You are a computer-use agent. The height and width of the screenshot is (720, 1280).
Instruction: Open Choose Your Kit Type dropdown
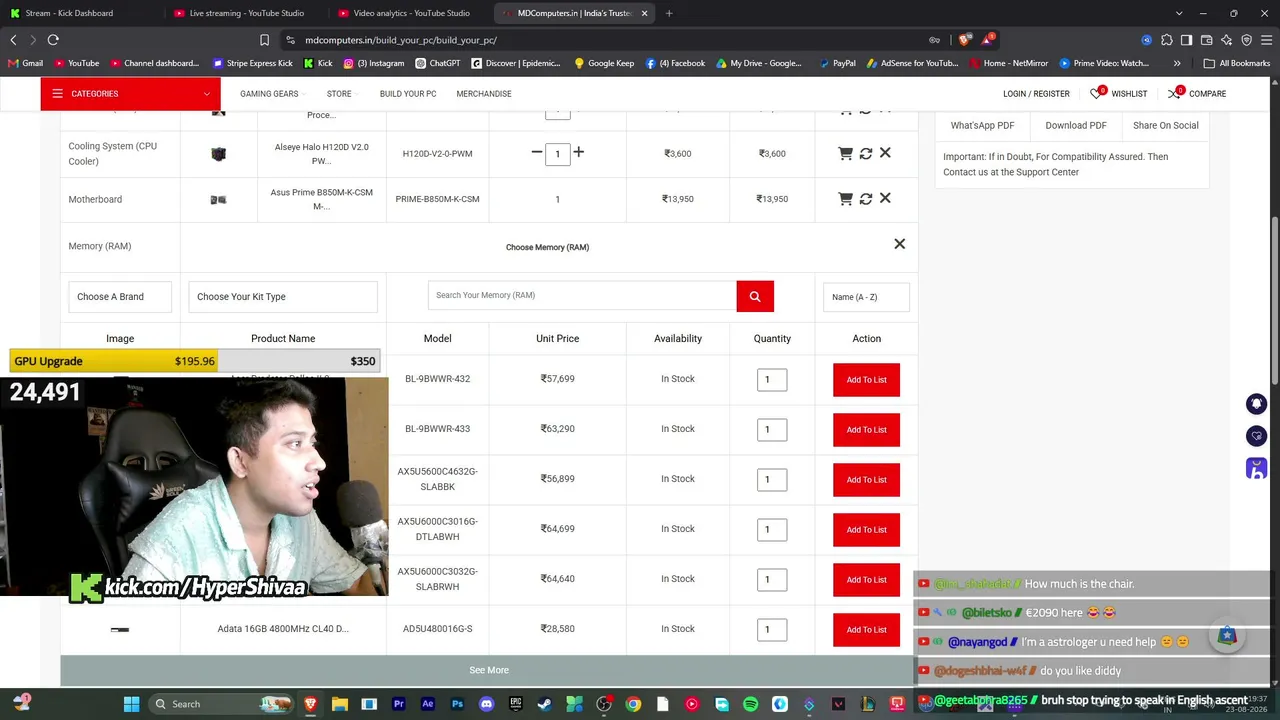[283, 297]
